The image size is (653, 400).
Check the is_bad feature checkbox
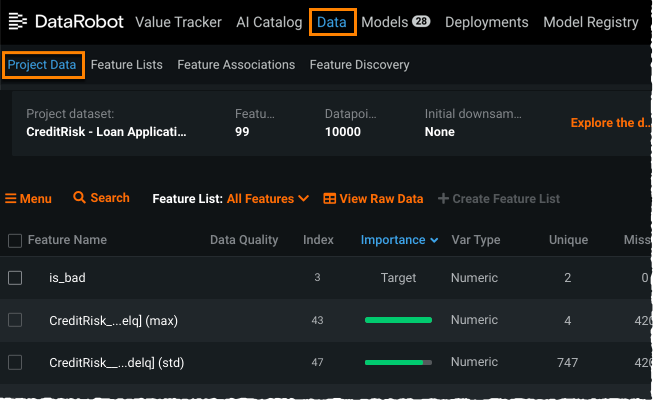tap(15, 278)
